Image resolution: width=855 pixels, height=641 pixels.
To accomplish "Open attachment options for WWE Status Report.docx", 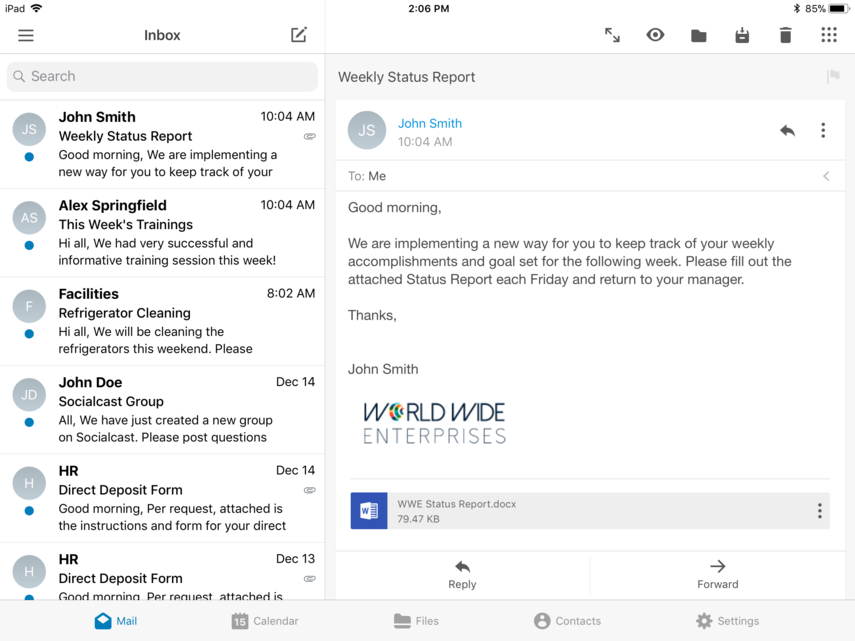I will 819,511.
